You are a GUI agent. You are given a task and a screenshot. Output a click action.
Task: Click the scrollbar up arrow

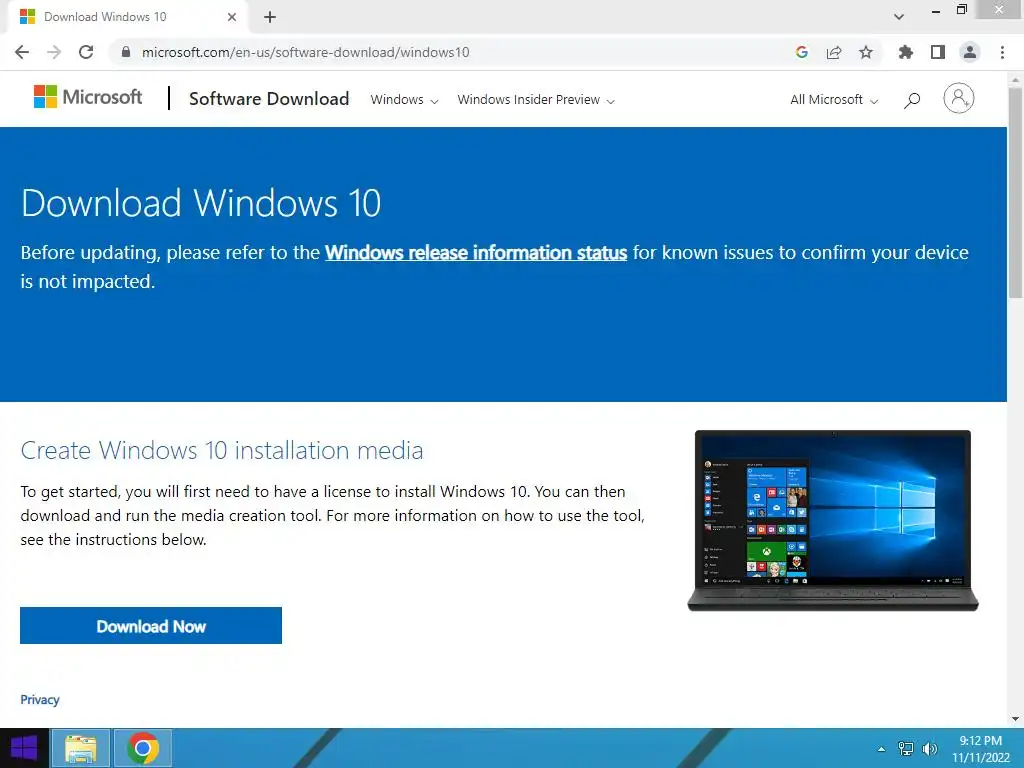1015,78
